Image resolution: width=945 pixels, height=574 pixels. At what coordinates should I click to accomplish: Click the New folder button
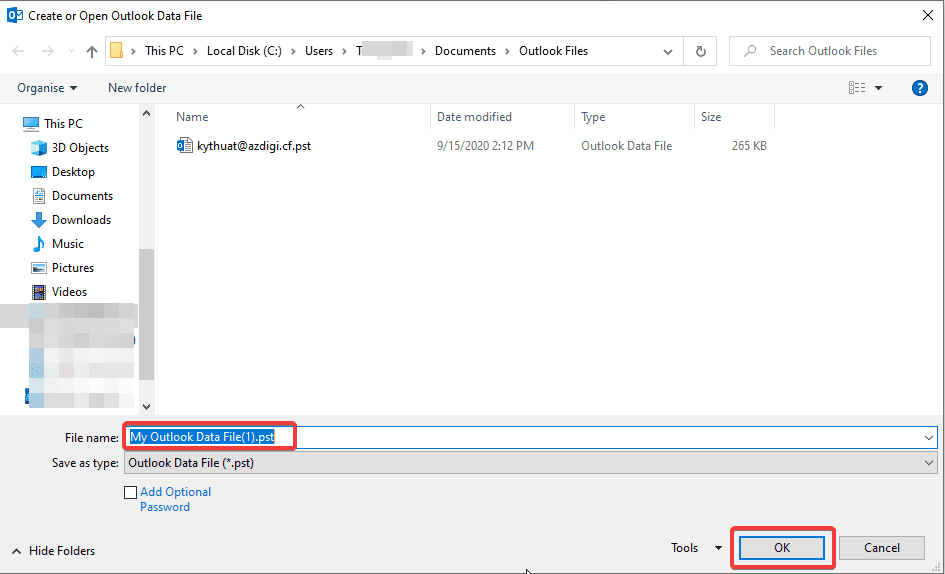point(137,88)
